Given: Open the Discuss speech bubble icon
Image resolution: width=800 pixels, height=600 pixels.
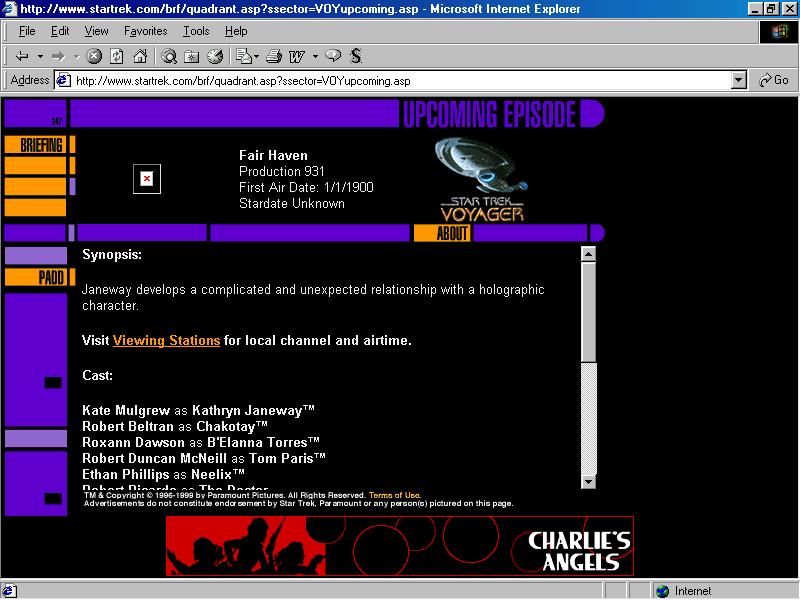Looking at the screenshot, I should [333, 56].
